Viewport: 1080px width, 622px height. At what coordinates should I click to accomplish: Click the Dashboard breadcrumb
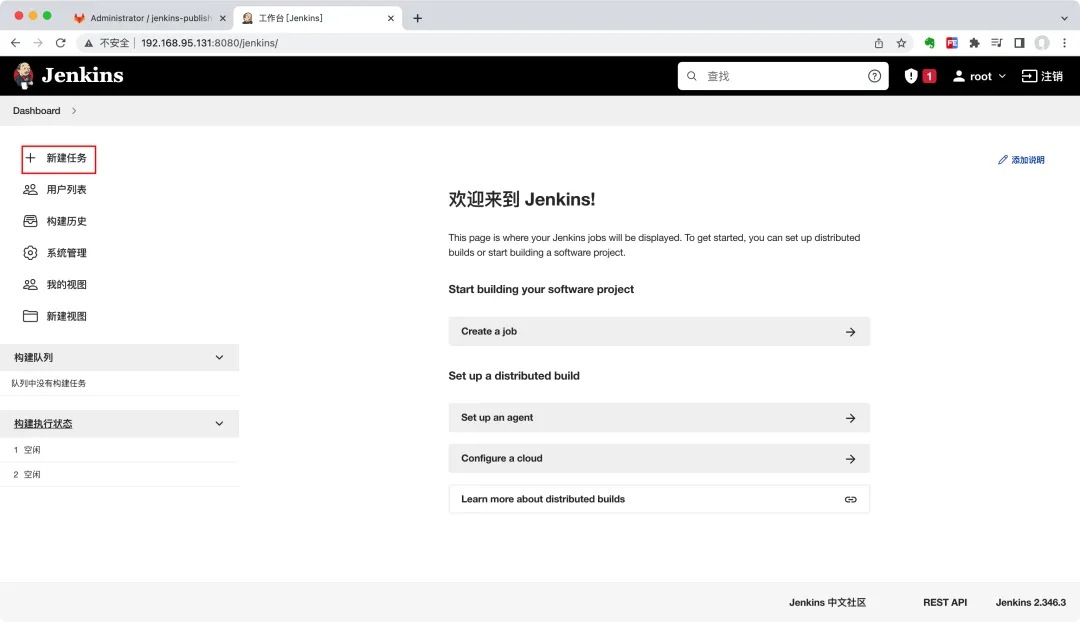click(37, 111)
